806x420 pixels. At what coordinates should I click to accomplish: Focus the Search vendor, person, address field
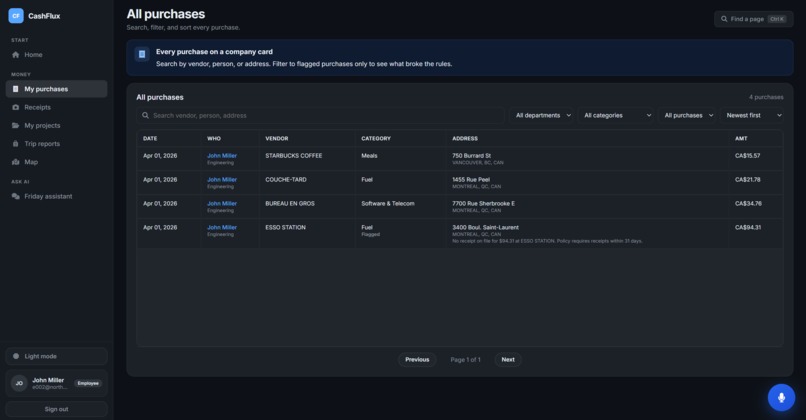(x=321, y=116)
